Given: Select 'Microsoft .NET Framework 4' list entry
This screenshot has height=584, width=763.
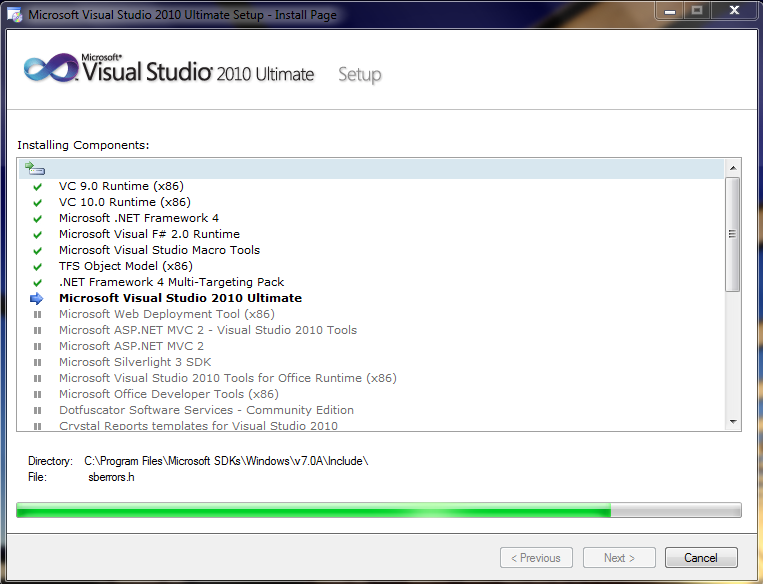Looking at the screenshot, I should (x=139, y=218).
